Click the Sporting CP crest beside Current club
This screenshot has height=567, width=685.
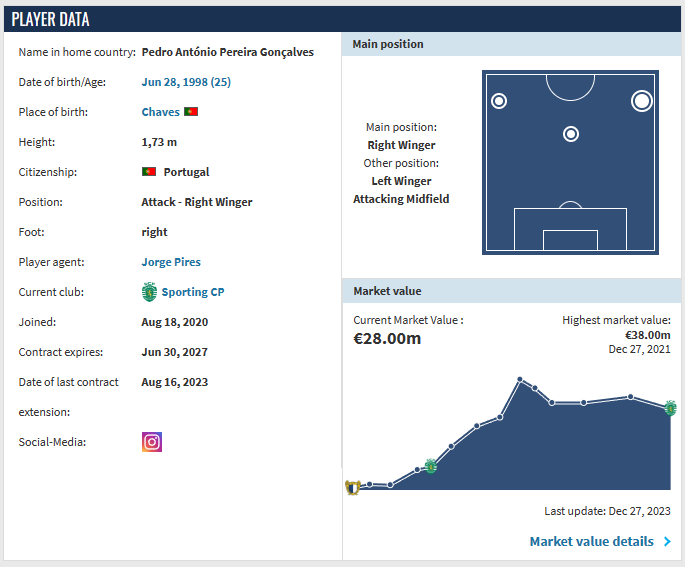150,292
